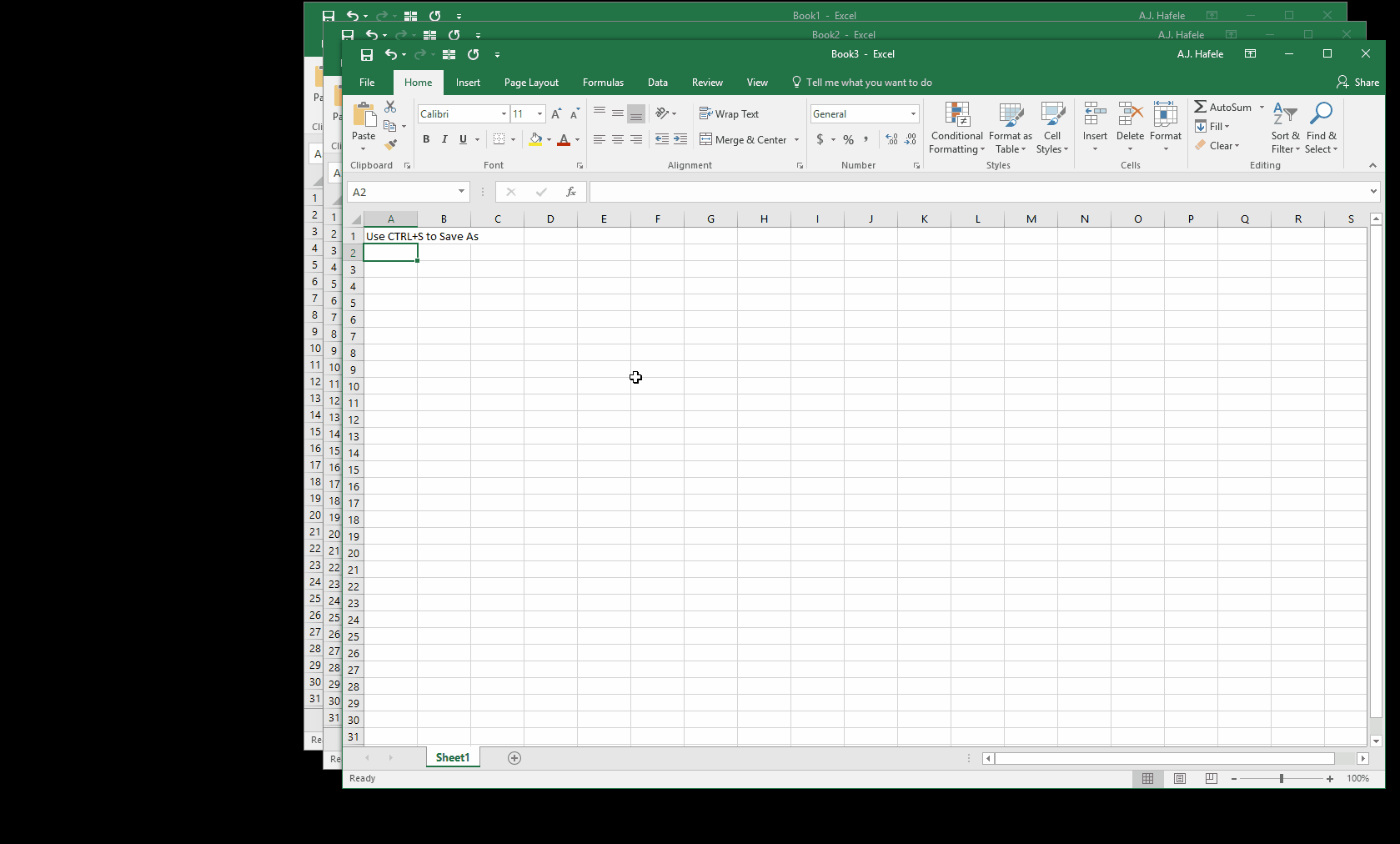Open the Calibri font name dropdown
Viewport: 1400px width, 844px height.
pos(504,113)
